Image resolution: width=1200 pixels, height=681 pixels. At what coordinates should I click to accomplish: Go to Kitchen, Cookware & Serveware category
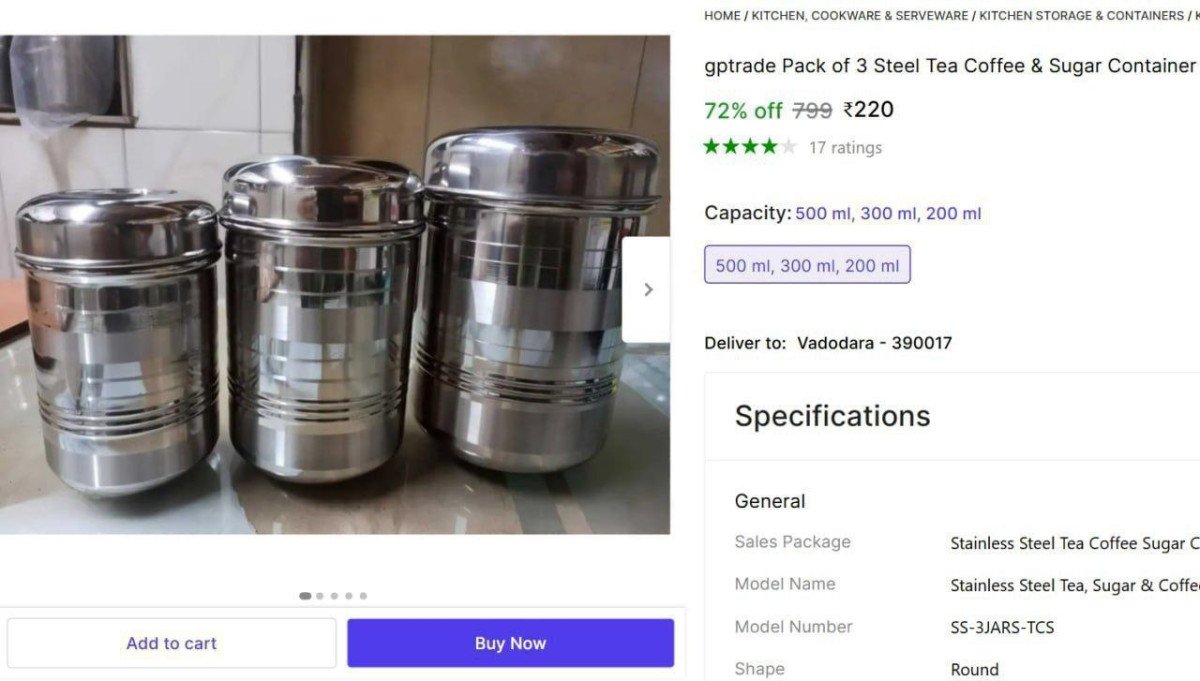tap(859, 16)
